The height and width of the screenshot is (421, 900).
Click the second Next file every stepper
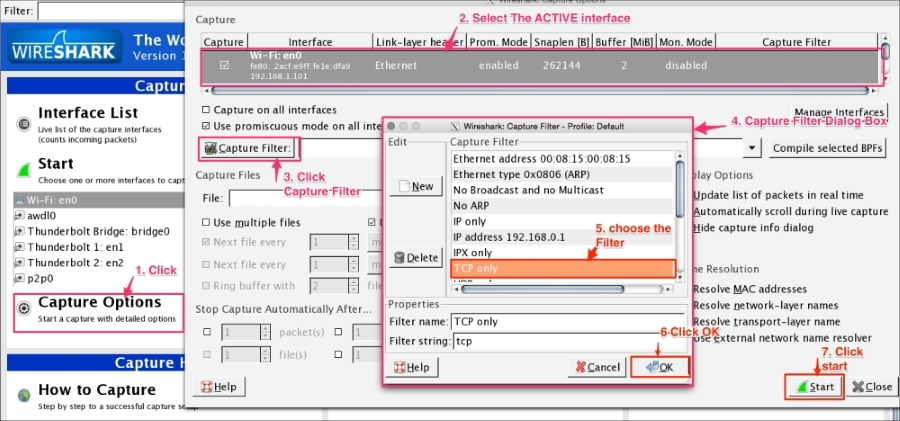[x=354, y=264]
